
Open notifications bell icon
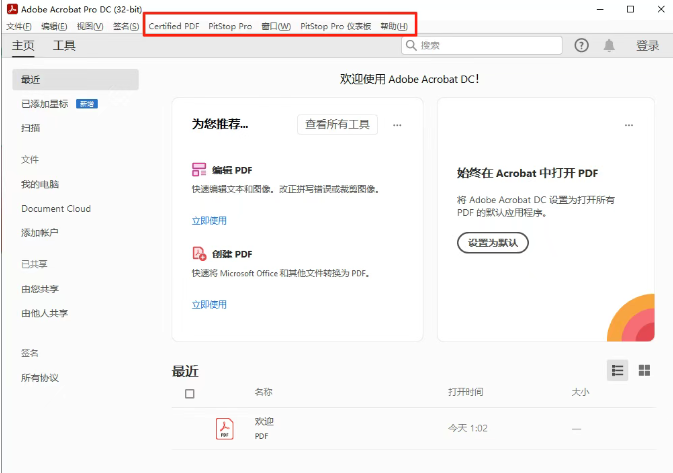click(609, 46)
